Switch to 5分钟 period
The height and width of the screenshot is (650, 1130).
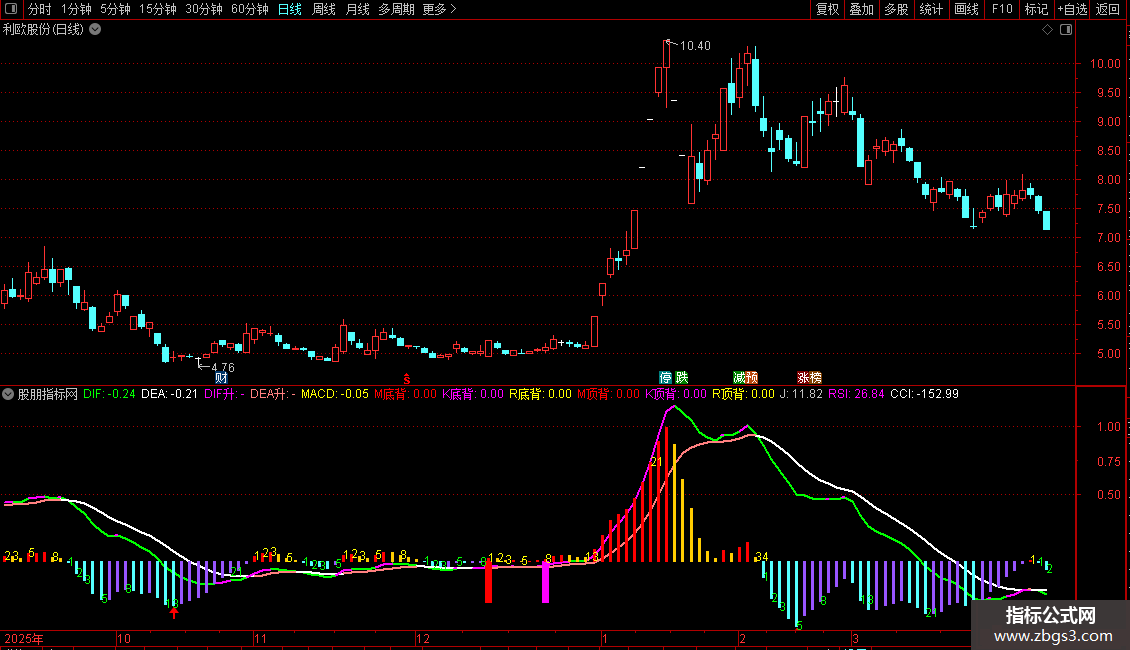[x=115, y=9]
